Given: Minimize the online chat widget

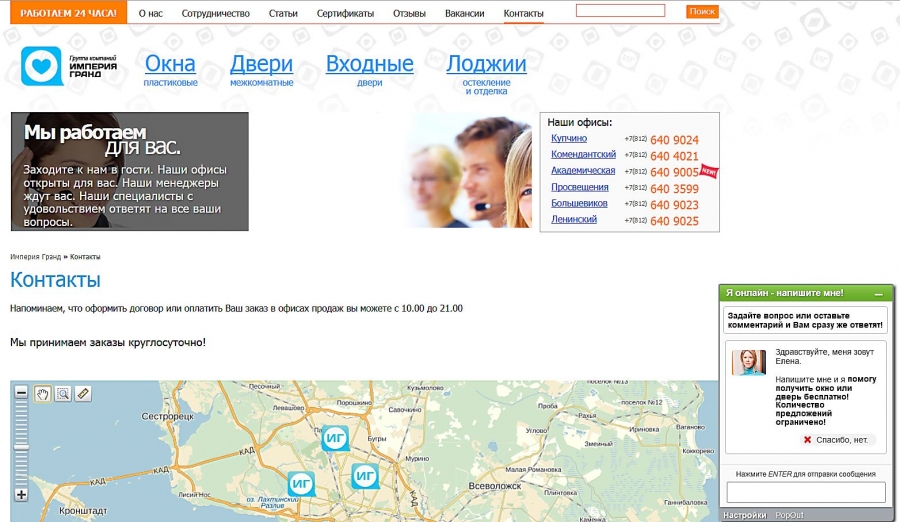Looking at the screenshot, I should tap(878, 293).
